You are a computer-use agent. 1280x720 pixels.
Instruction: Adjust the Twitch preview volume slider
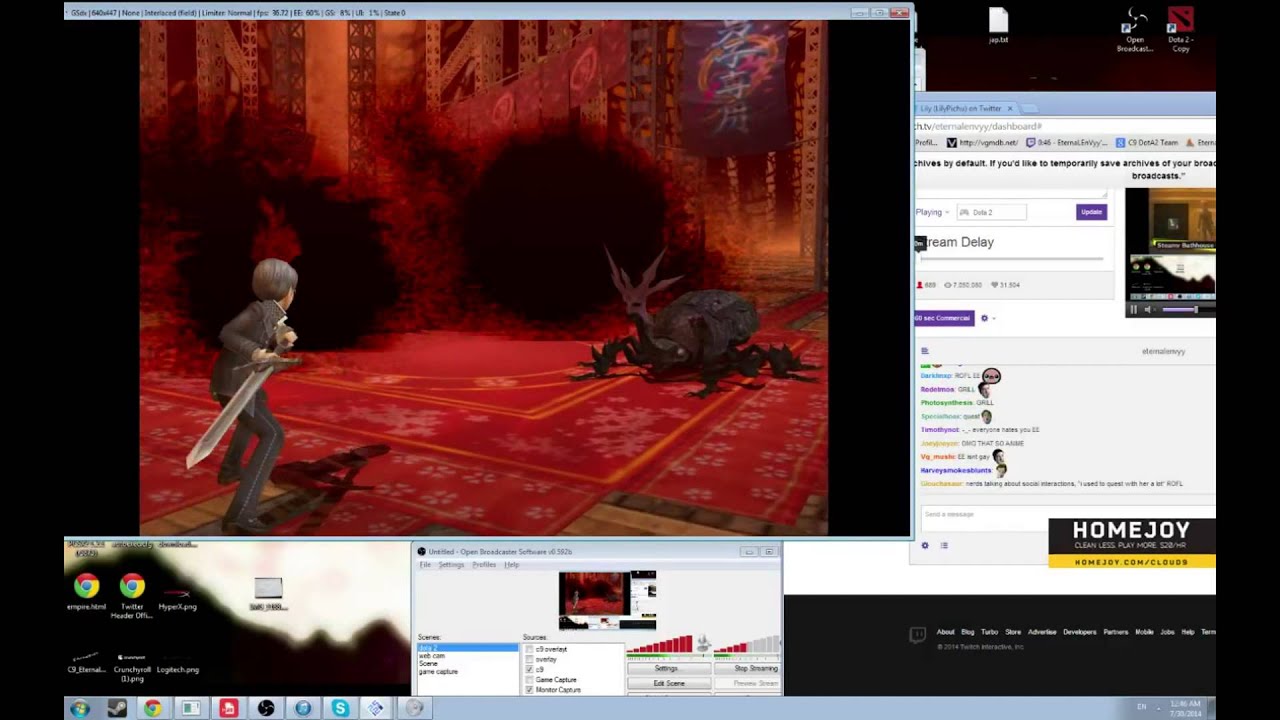(x=1181, y=309)
